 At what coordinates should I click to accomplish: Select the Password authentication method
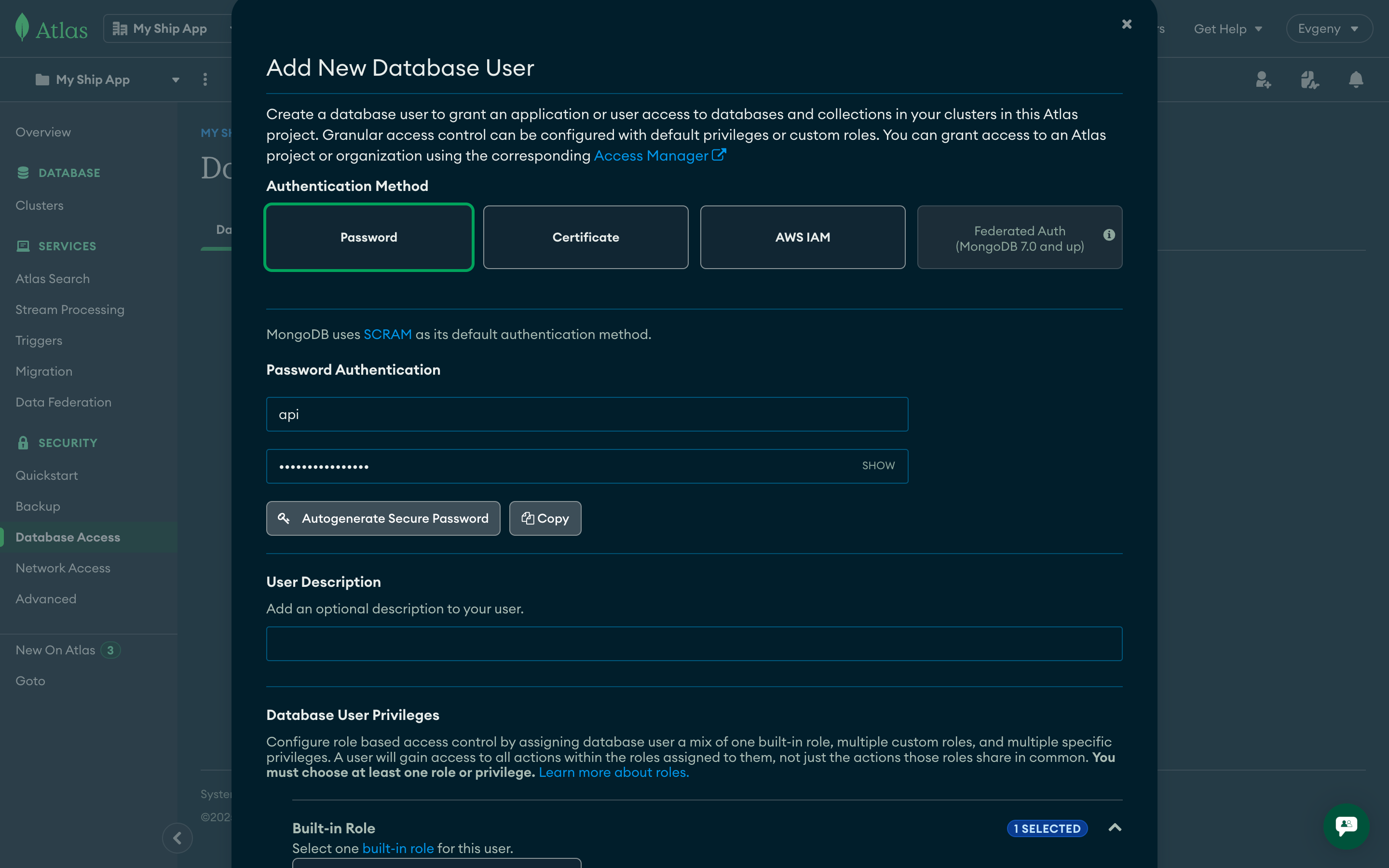[x=368, y=236]
